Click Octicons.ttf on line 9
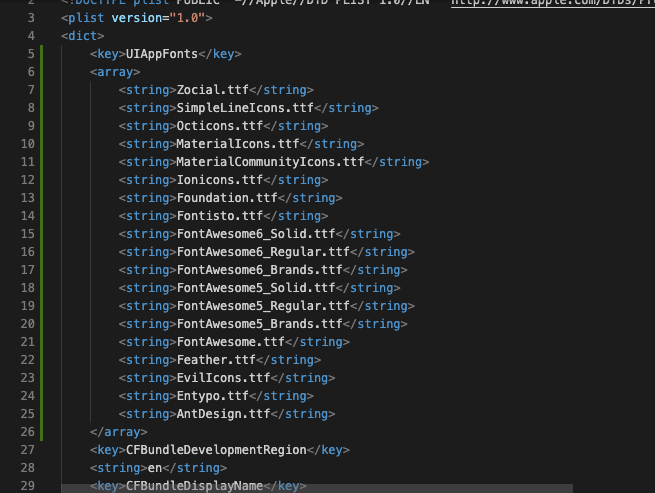Screen dimensions: 655x493 220,126
